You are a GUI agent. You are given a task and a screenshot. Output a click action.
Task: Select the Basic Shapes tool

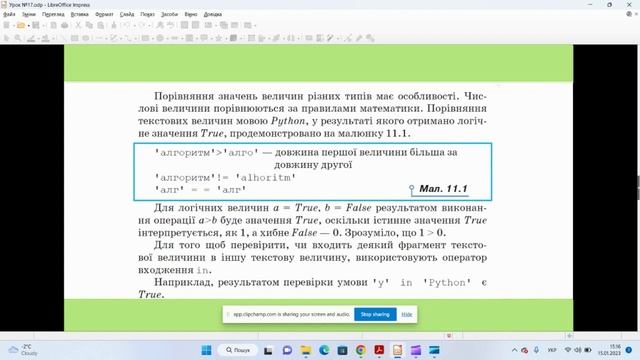click(146, 38)
